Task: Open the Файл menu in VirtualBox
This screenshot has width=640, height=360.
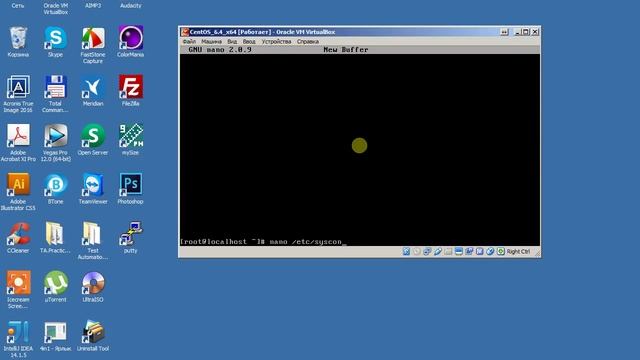Action: click(189, 42)
